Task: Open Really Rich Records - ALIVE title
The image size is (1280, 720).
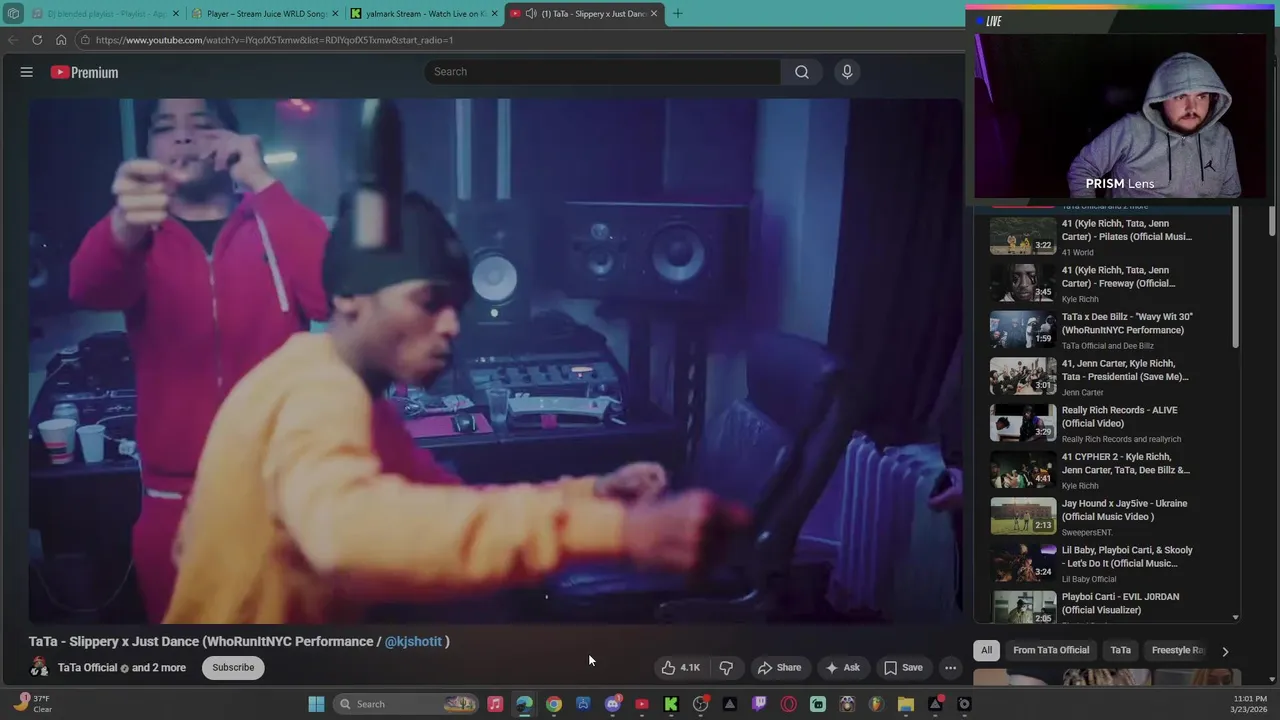Action: point(1120,417)
